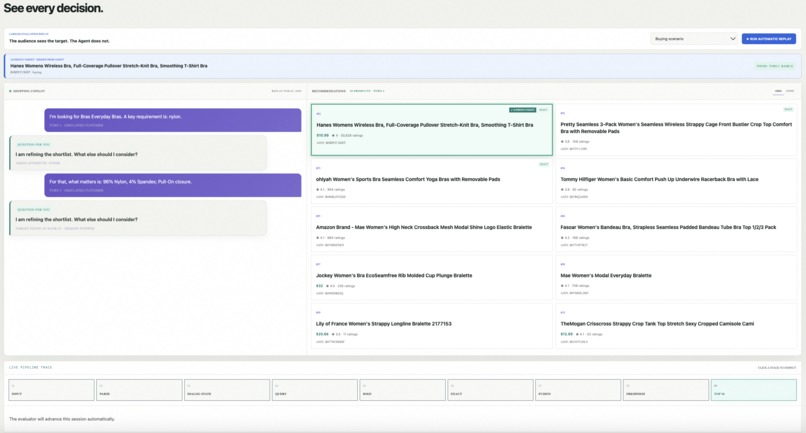Click the Recommendations panel header label
Viewport: 806px width, 433px height.
[329, 91]
